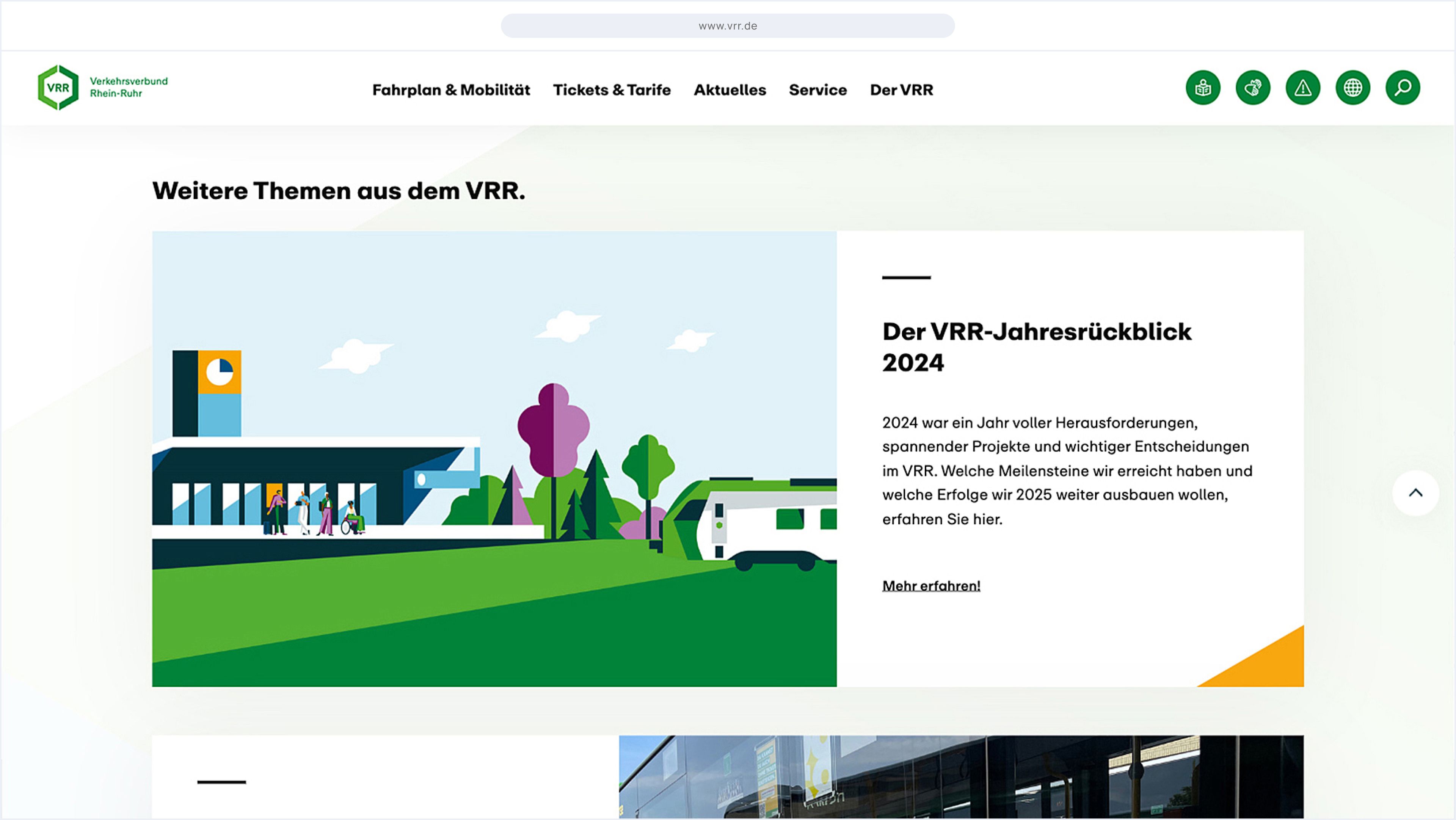1456x820 pixels.
Task: Open the warning triangle disruptions icon
Action: click(x=1302, y=88)
